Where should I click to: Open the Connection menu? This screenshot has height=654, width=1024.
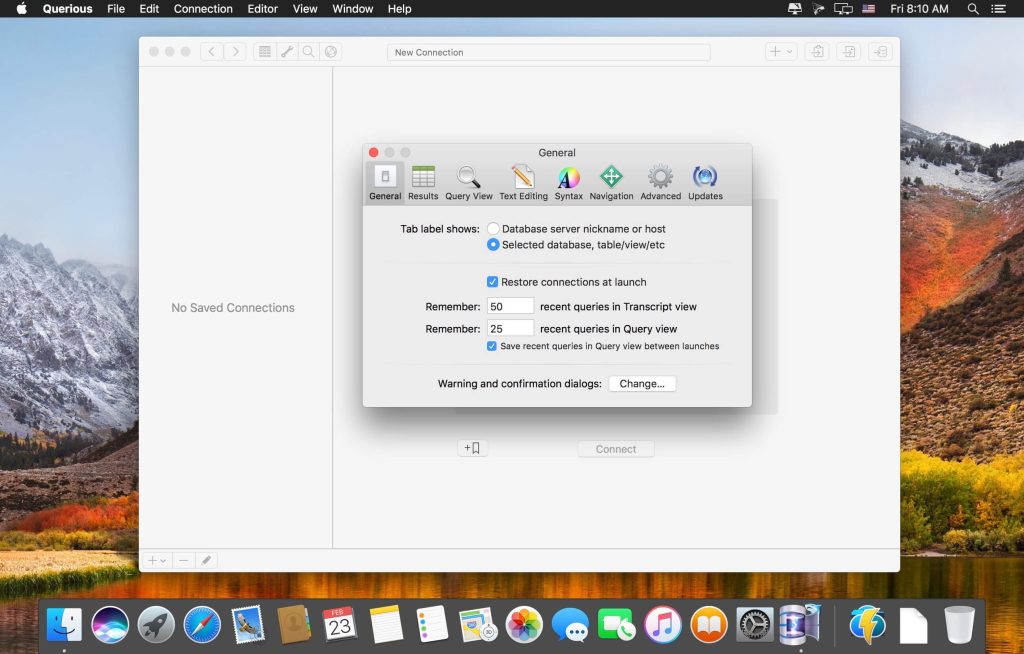tap(203, 9)
